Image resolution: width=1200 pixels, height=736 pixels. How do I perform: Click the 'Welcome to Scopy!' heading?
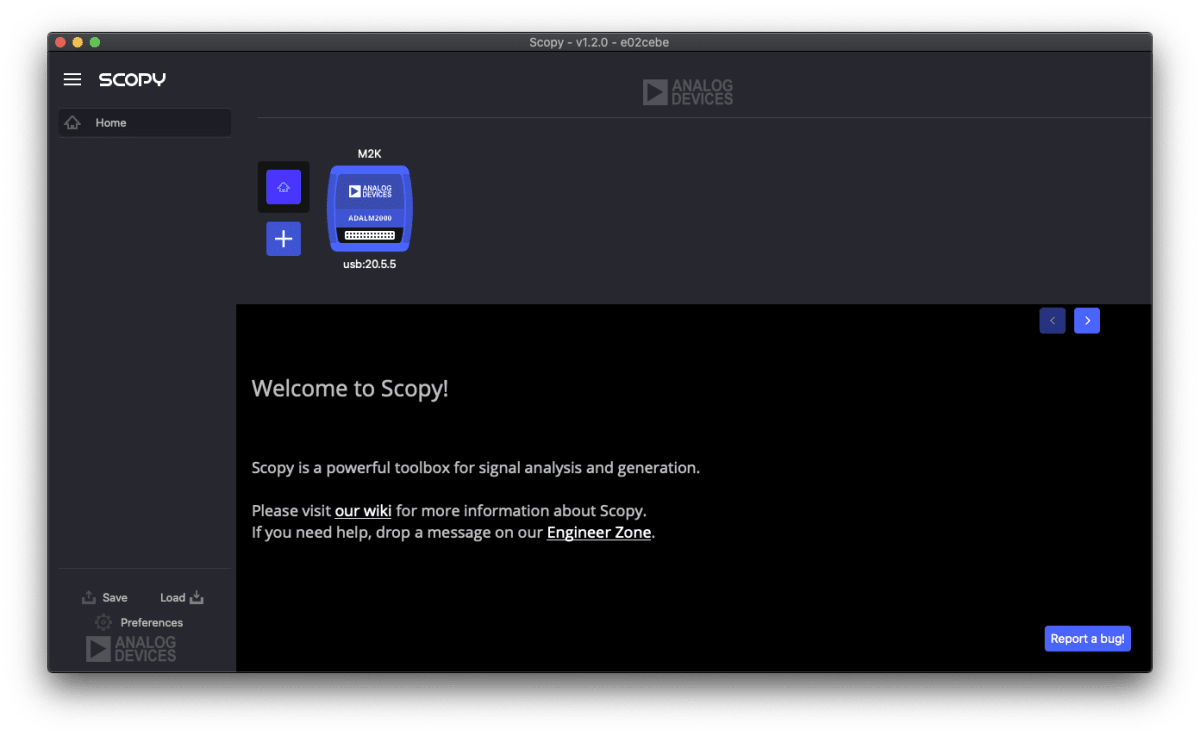[350, 388]
